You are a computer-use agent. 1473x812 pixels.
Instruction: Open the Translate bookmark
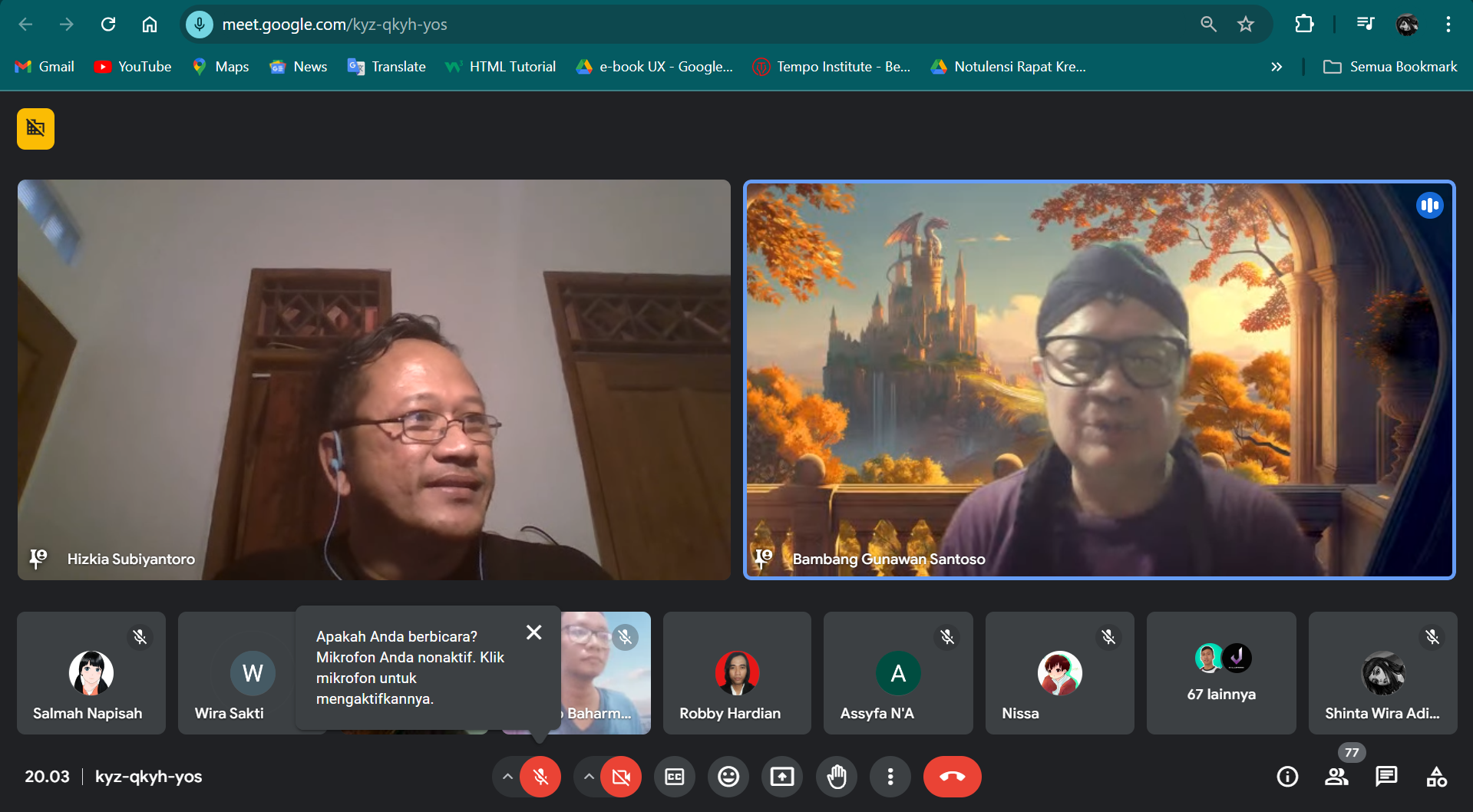(x=387, y=67)
